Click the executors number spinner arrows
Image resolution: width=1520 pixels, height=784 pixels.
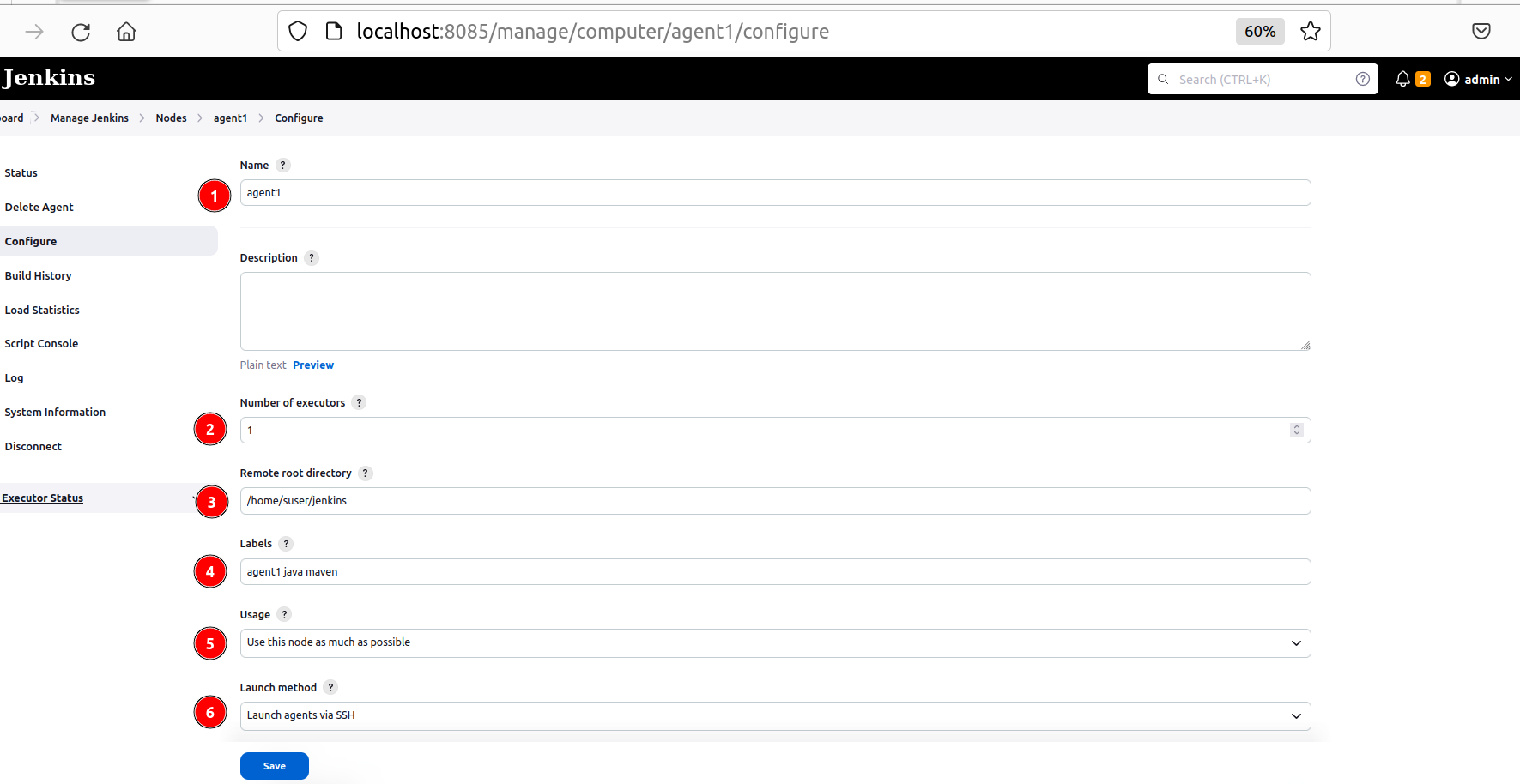point(1297,430)
